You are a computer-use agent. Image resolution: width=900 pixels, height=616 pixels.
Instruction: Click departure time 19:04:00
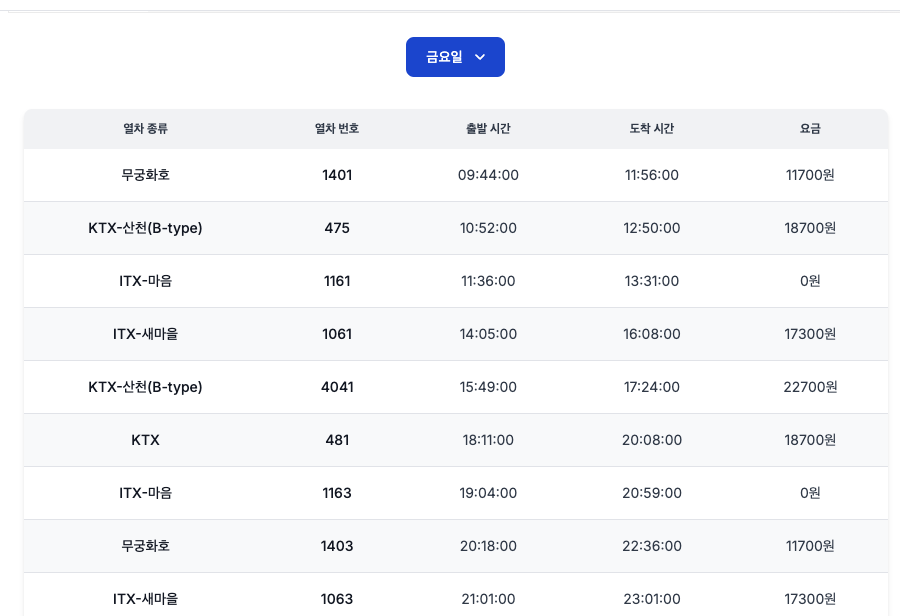488,493
